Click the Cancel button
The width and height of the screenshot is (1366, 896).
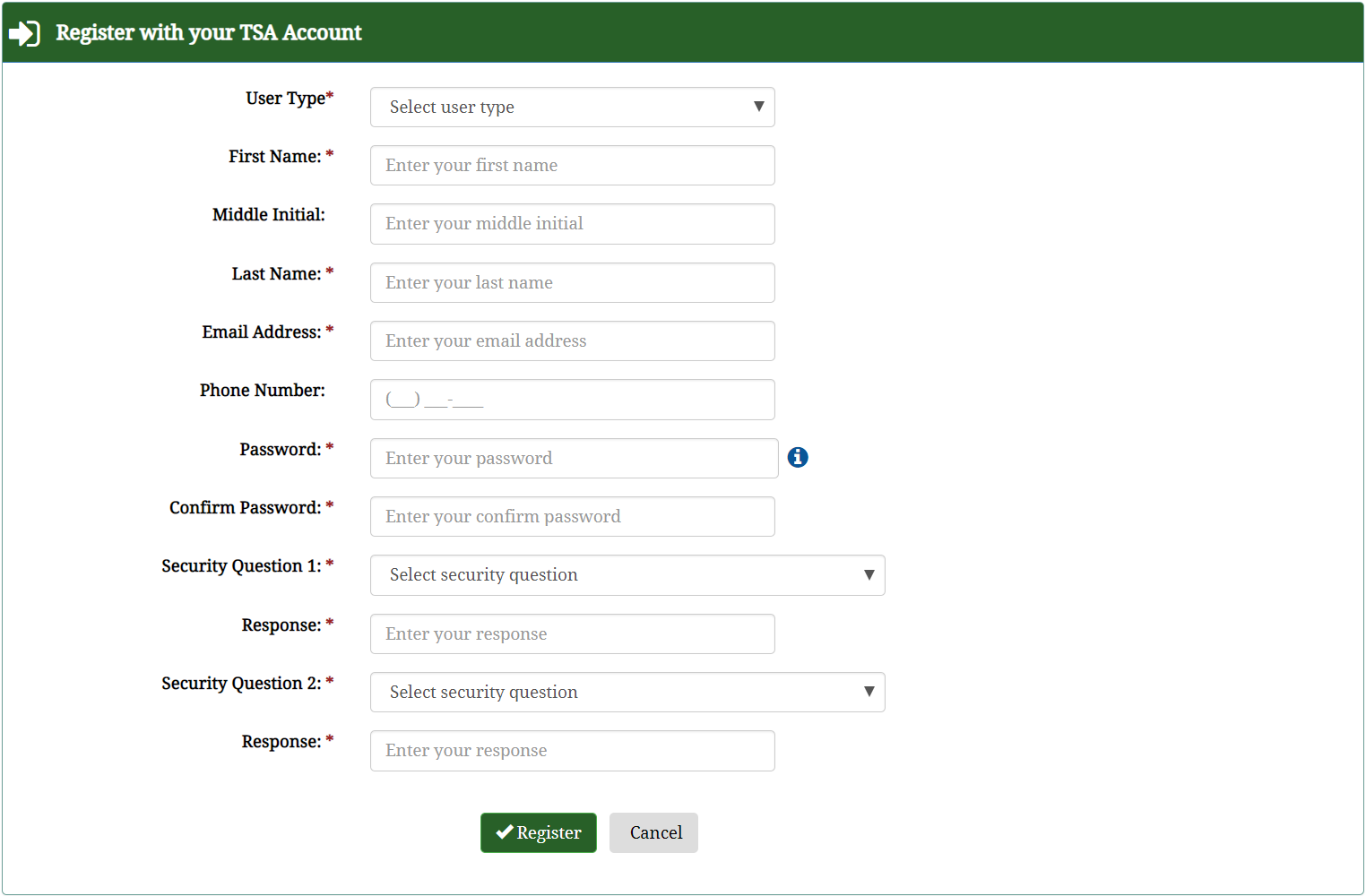pos(653,833)
